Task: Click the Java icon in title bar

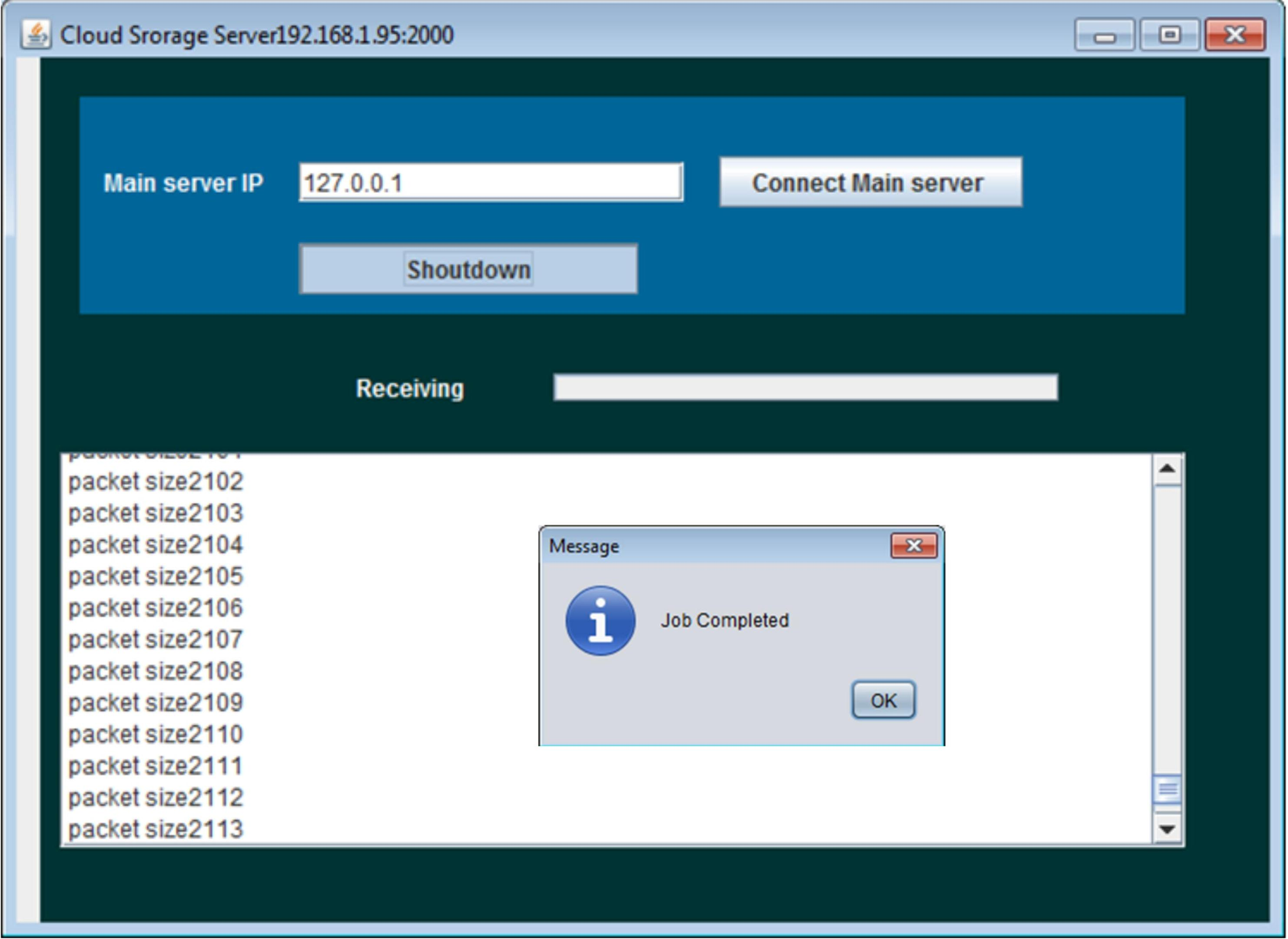Action: pyautogui.click(x=36, y=35)
